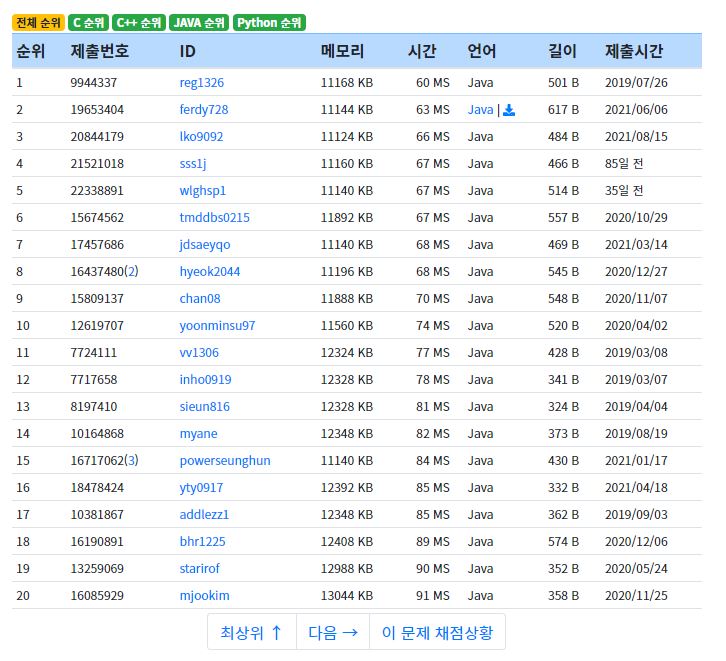Go to the 다음 next page
The height and width of the screenshot is (661, 726).
pos(333,632)
